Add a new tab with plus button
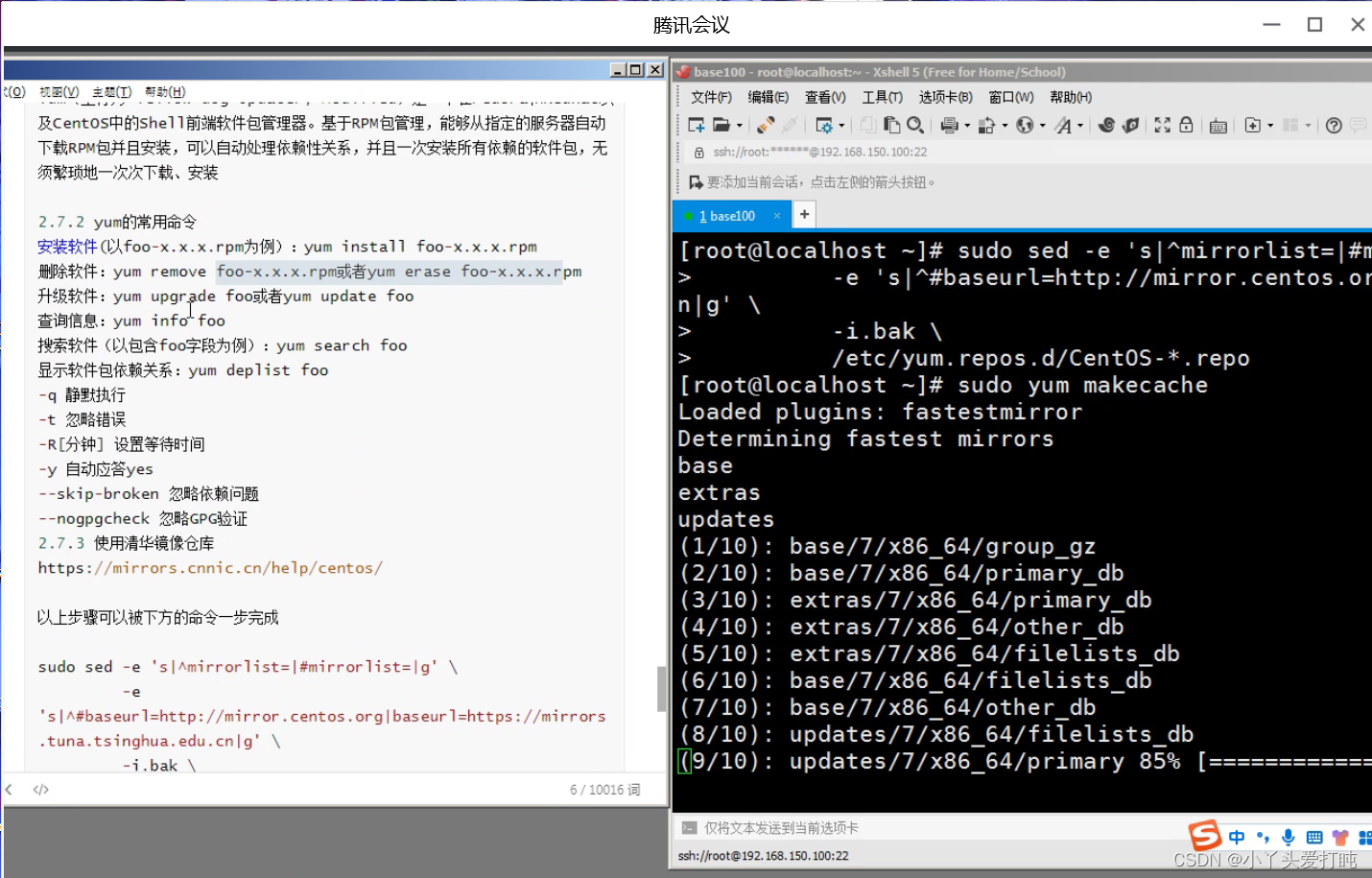1372x878 pixels. (x=804, y=215)
